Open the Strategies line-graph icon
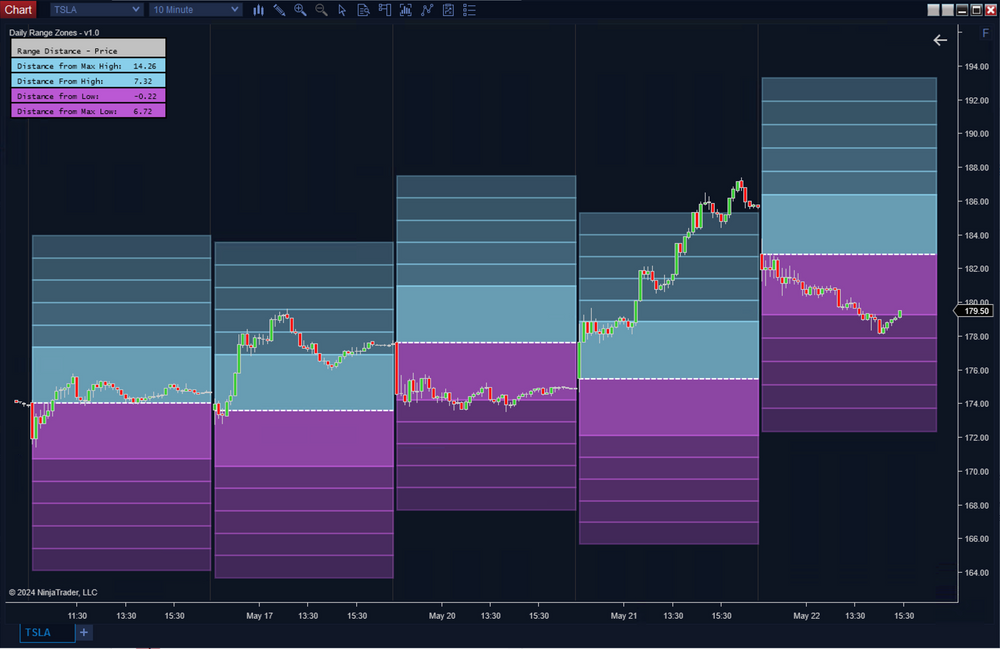The height and width of the screenshot is (649, 1000). click(x=426, y=9)
